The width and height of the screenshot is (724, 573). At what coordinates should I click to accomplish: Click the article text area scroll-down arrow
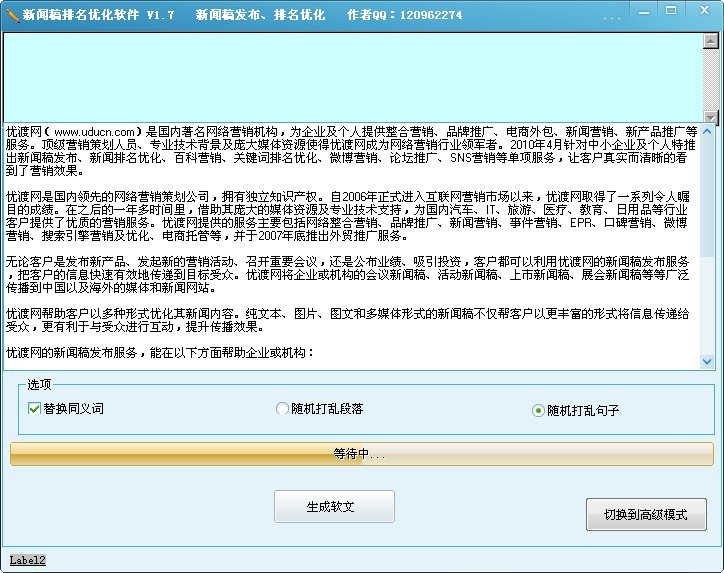click(706, 361)
